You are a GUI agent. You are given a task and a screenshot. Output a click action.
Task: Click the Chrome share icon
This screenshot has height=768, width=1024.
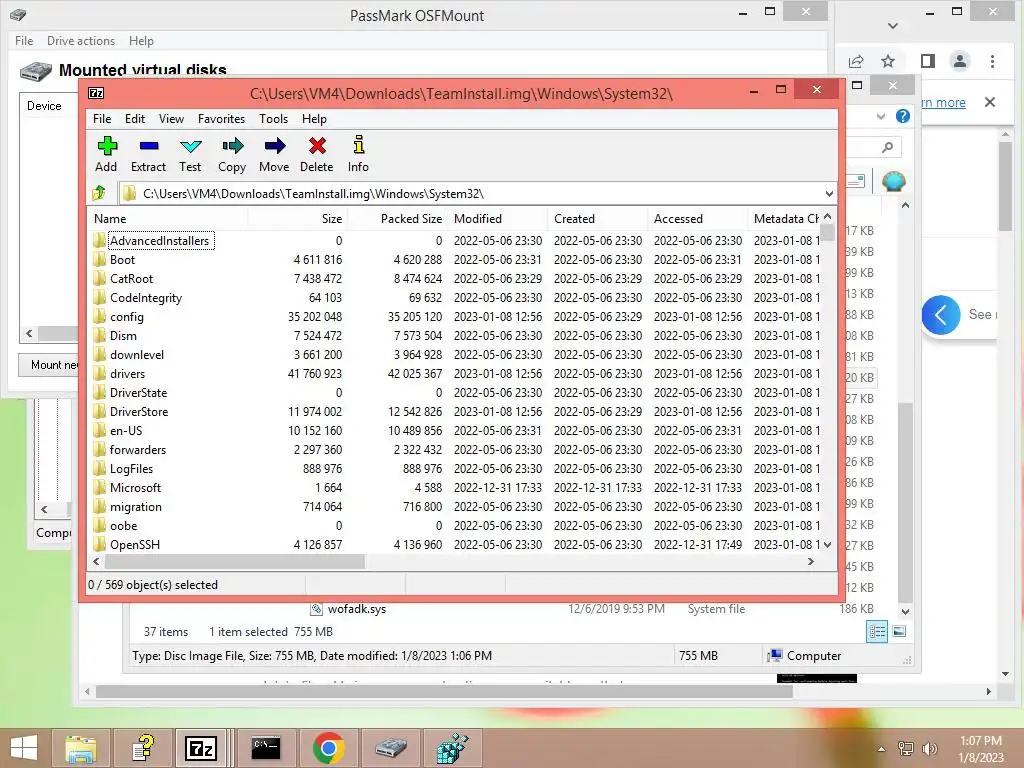click(856, 61)
